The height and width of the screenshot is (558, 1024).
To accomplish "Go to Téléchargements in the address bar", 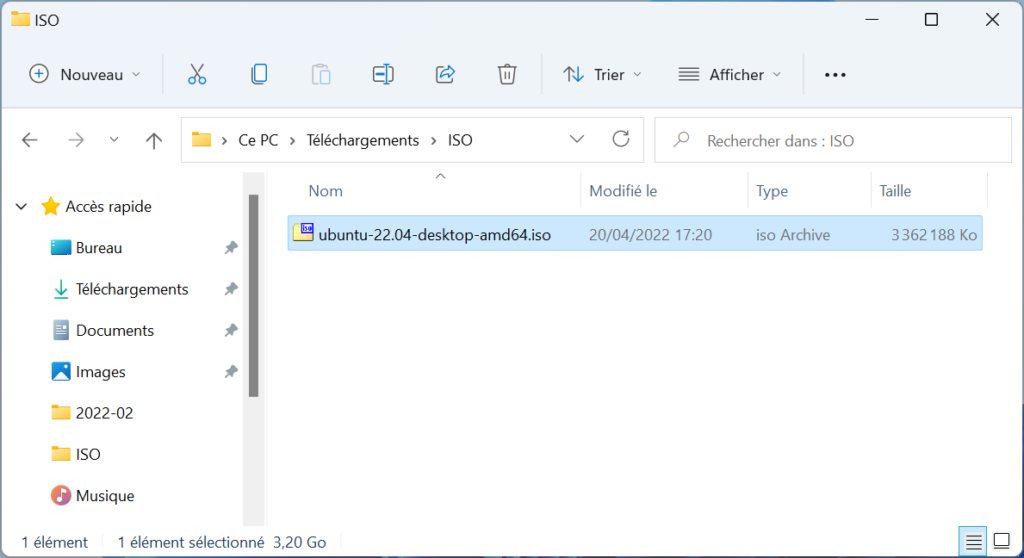I will point(363,140).
